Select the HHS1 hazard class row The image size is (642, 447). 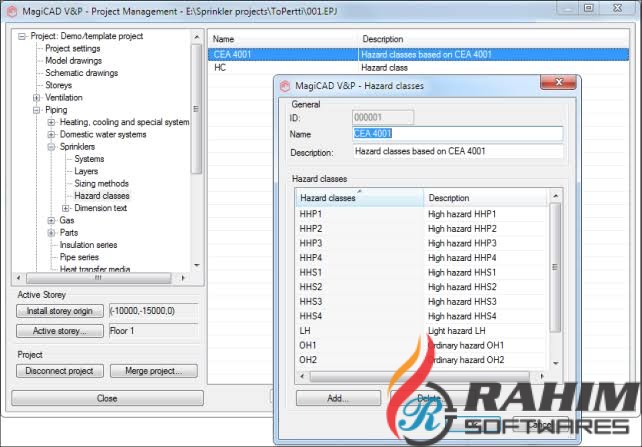[422, 273]
